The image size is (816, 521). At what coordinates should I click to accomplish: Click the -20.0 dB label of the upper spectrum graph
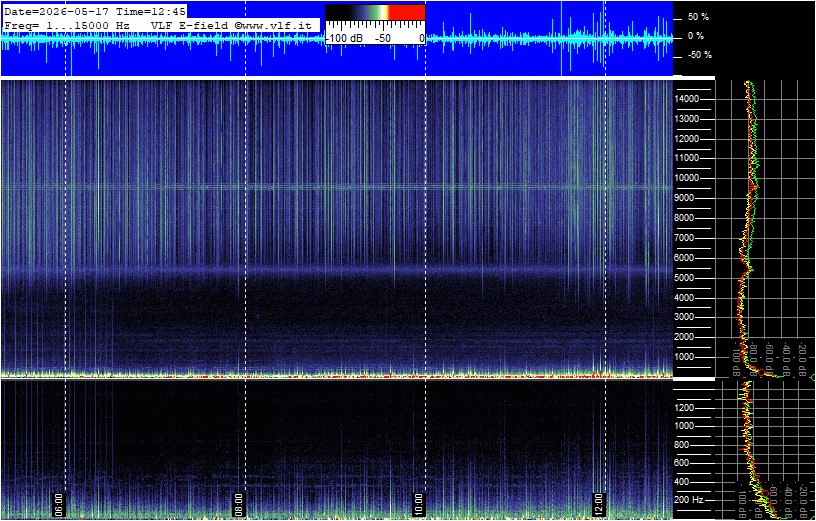(x=801, y=358)
